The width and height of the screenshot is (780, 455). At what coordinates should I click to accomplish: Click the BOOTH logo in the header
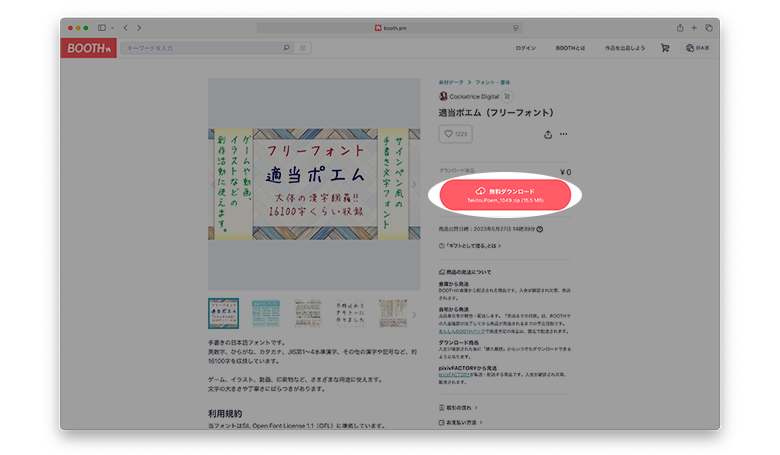click(89, 48)
